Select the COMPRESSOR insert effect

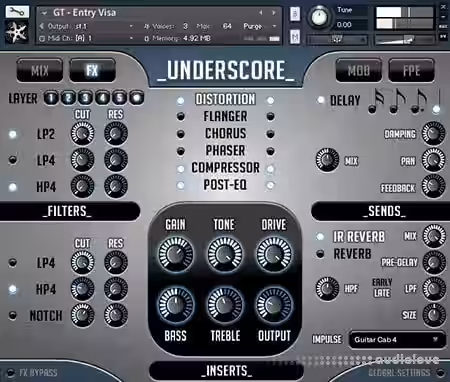coord(225,168)
